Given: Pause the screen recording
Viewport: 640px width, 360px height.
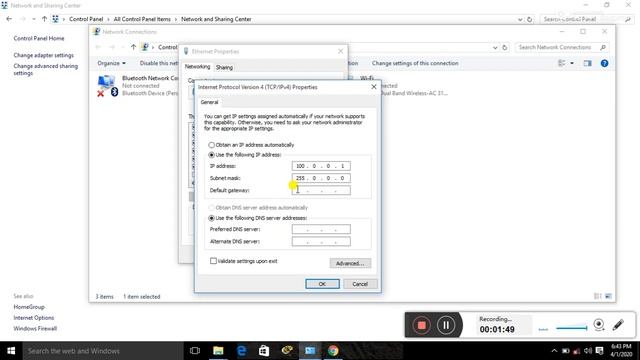Looking at the screenshot, I should [446, 325].
